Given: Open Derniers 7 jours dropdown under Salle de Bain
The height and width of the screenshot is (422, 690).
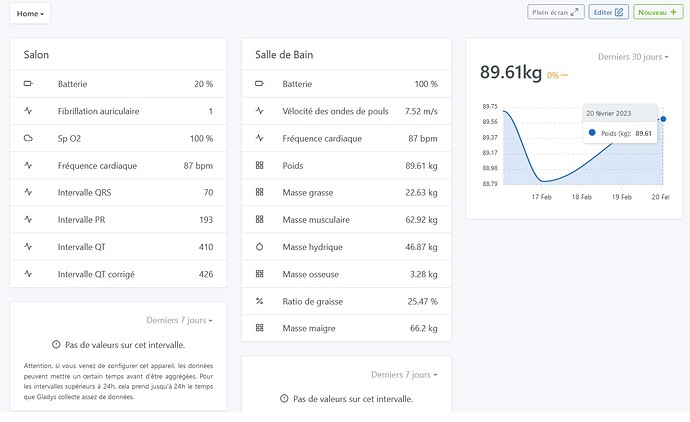Looking at the screenshot, I should [404, 374].
